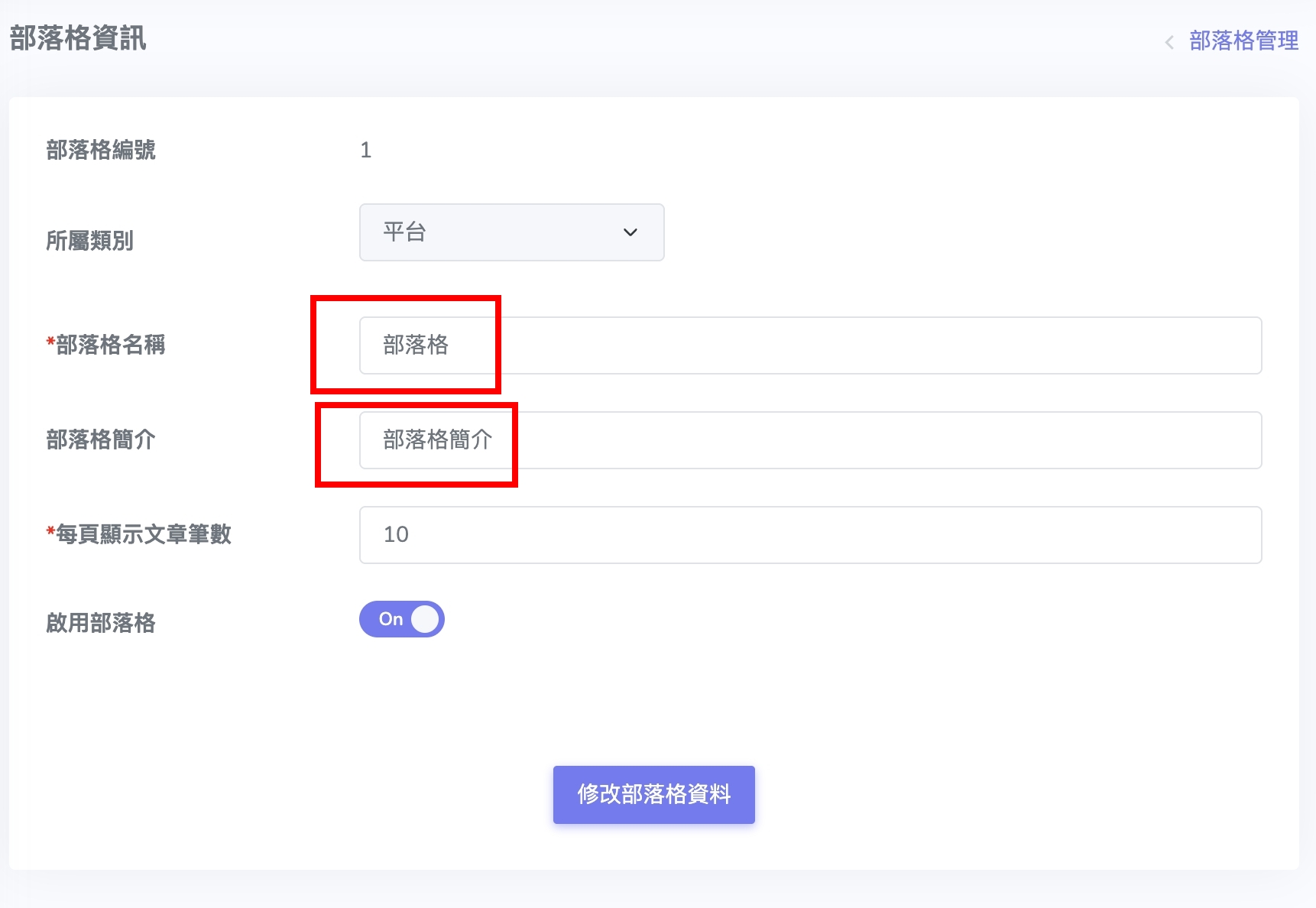Click the 部落格編號 value 1
Image resolution: width=1316 pixels, height=908 pixels.
click(x=366, y=151)
